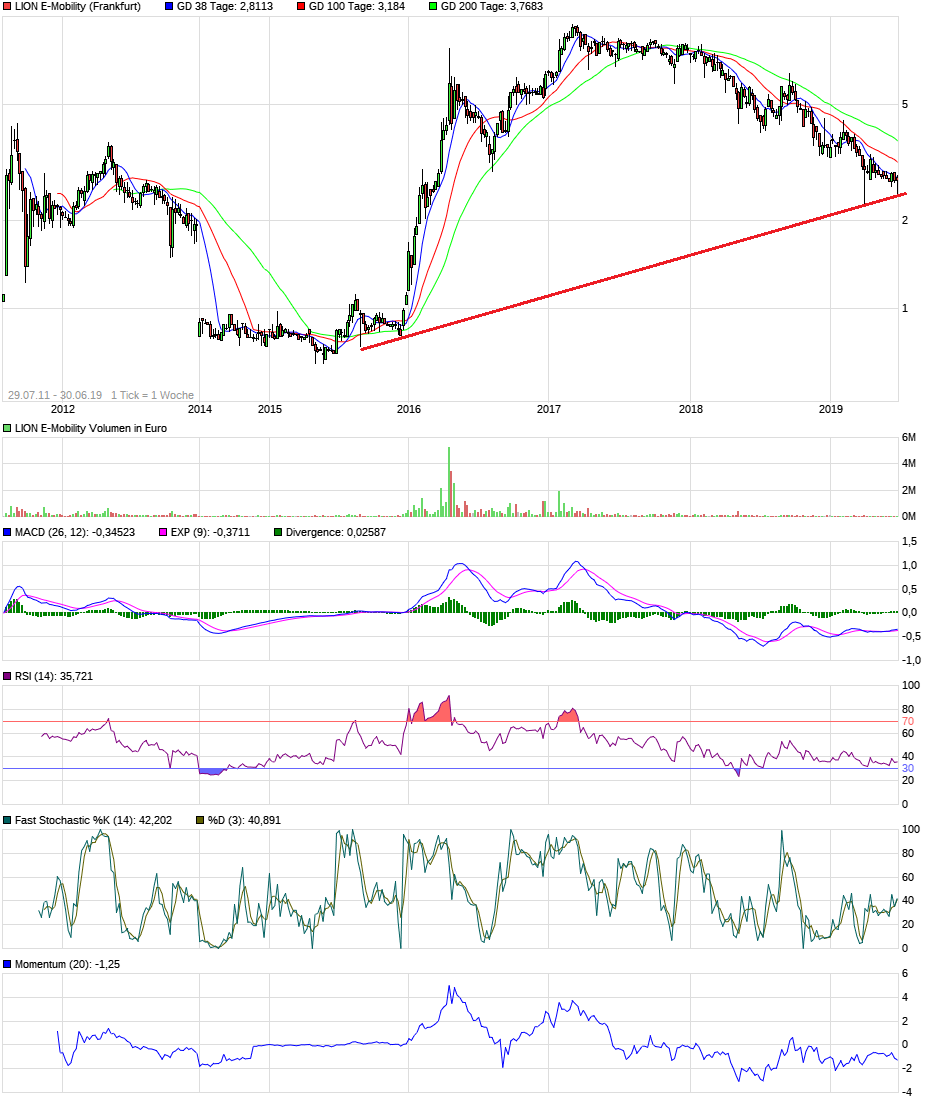Click the blue 30 RSI oversold level label
Screen dimensions: 940x1102
coord(908,768)
